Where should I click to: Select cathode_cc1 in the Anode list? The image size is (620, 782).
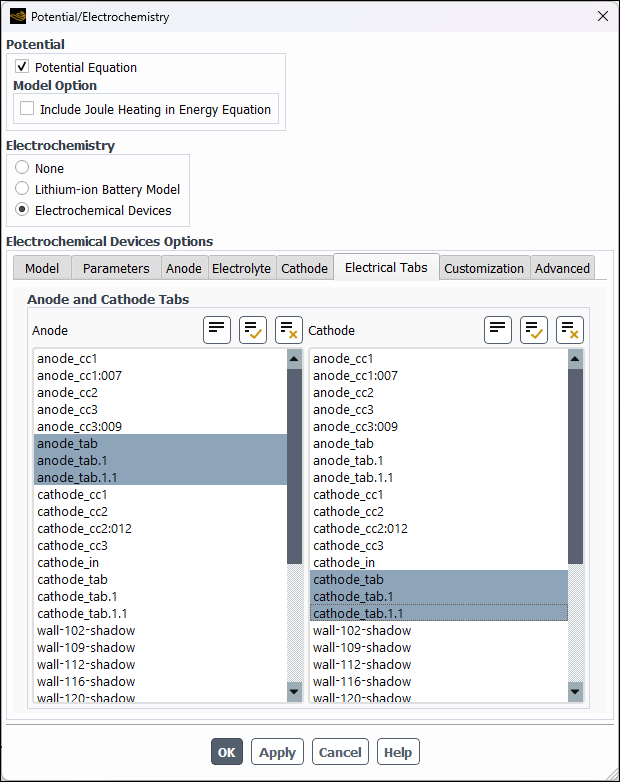(160, 494)
